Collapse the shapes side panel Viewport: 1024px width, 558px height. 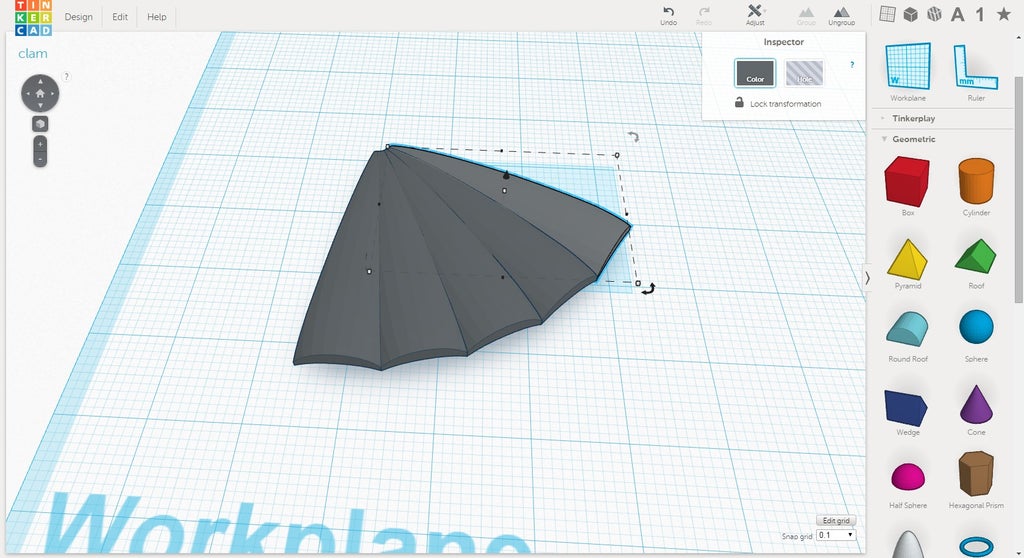(x=867, y=278)
